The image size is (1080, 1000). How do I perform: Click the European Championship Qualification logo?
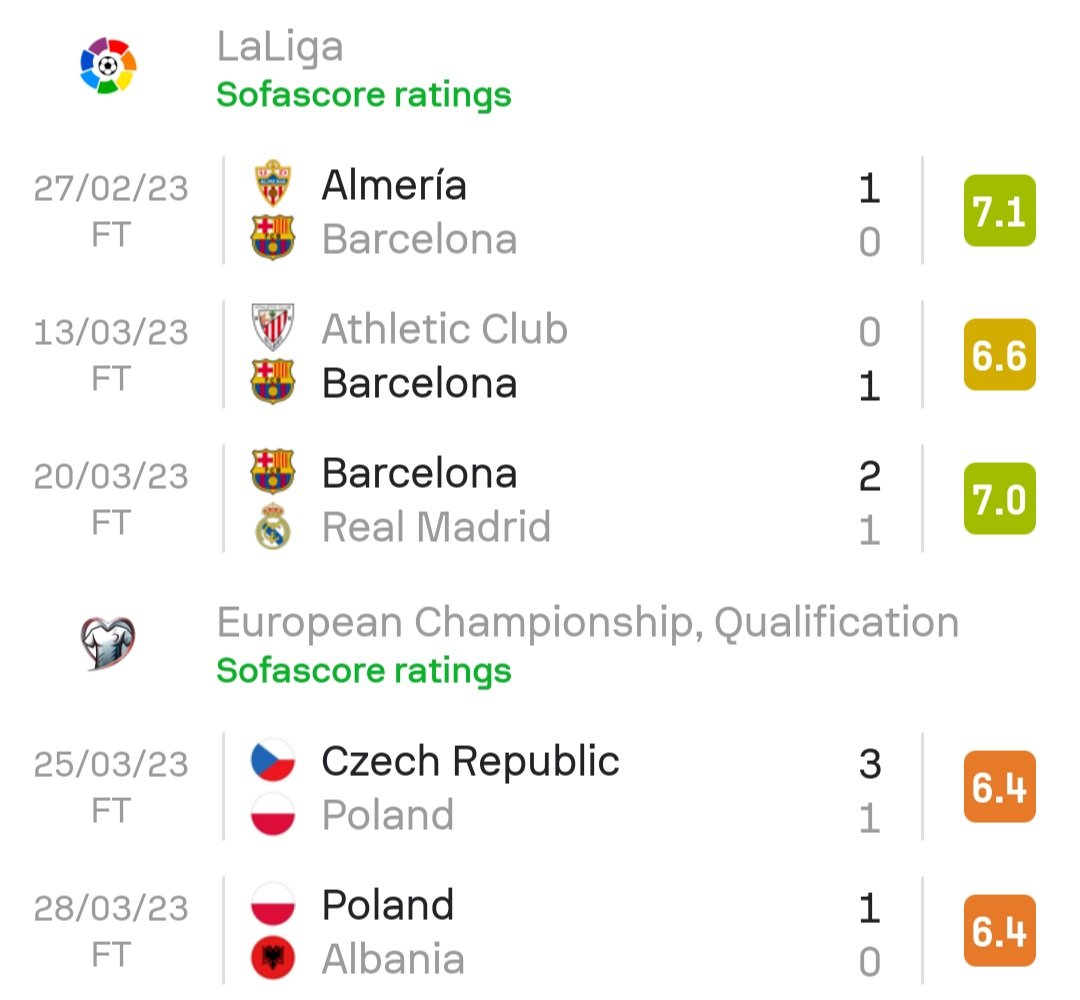[107, 642]
